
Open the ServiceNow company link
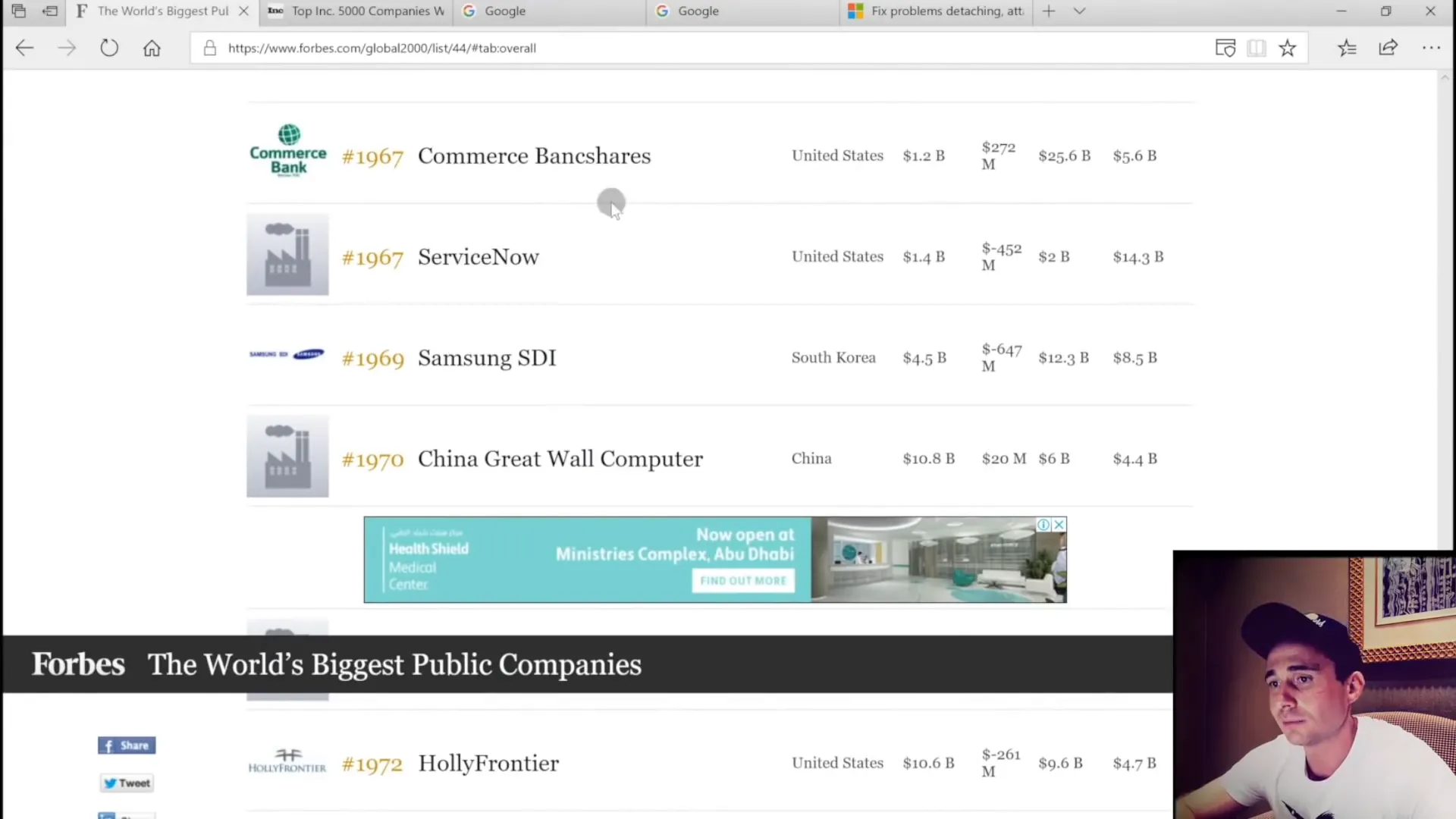click(478, 256)
